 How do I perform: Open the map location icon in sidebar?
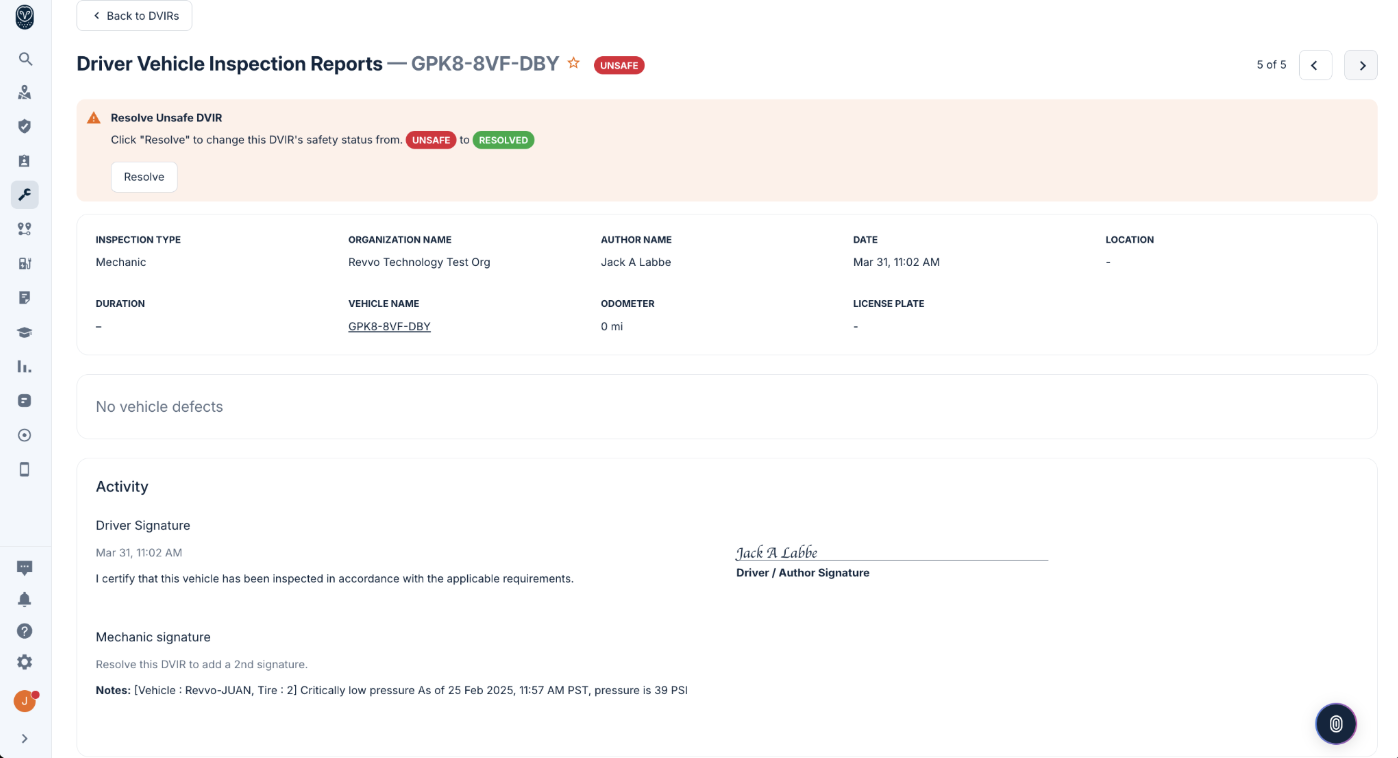click(25, 93)
